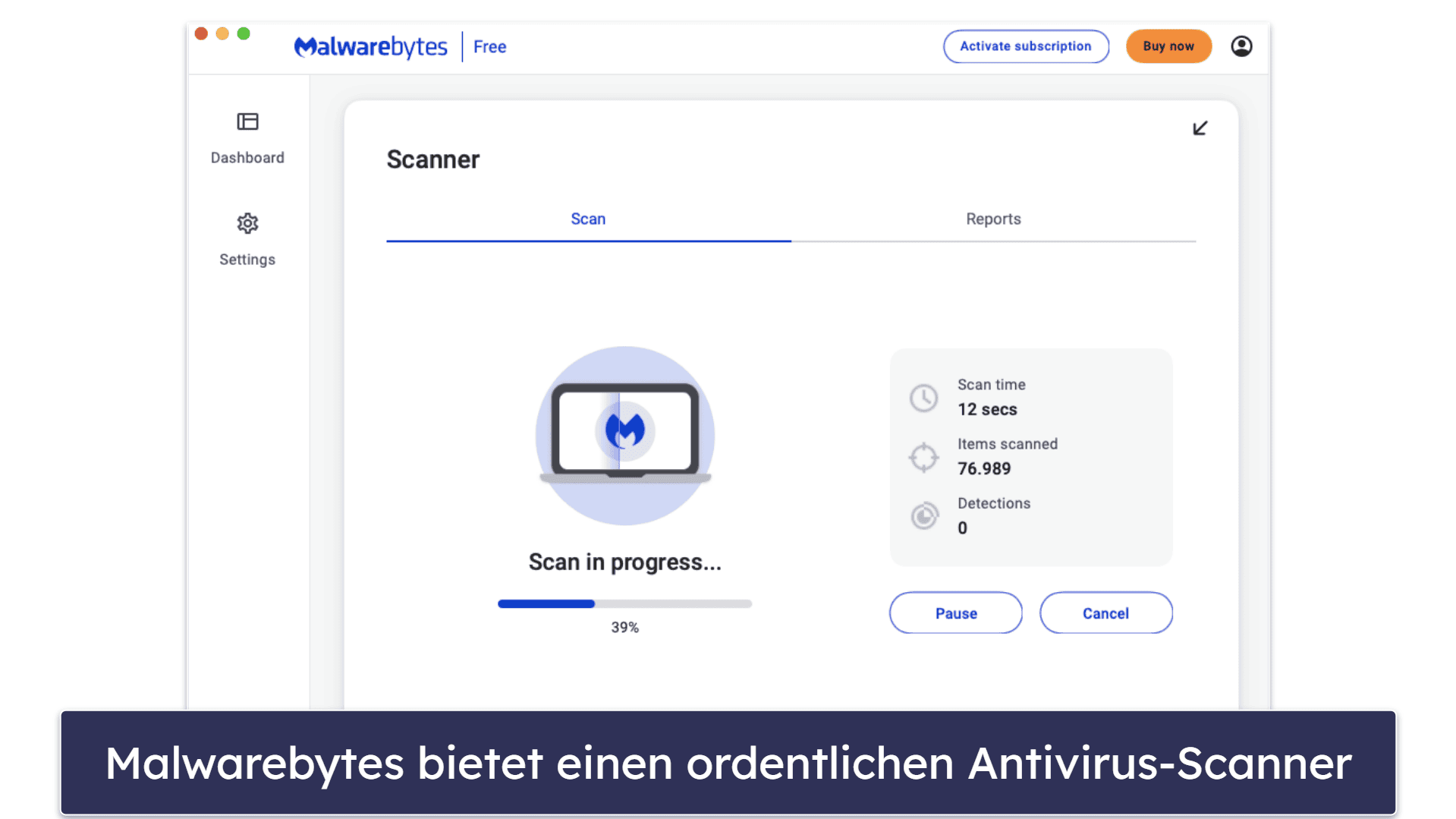Click the user account profile icon

pyautogui.click(x=1241, y=46)
